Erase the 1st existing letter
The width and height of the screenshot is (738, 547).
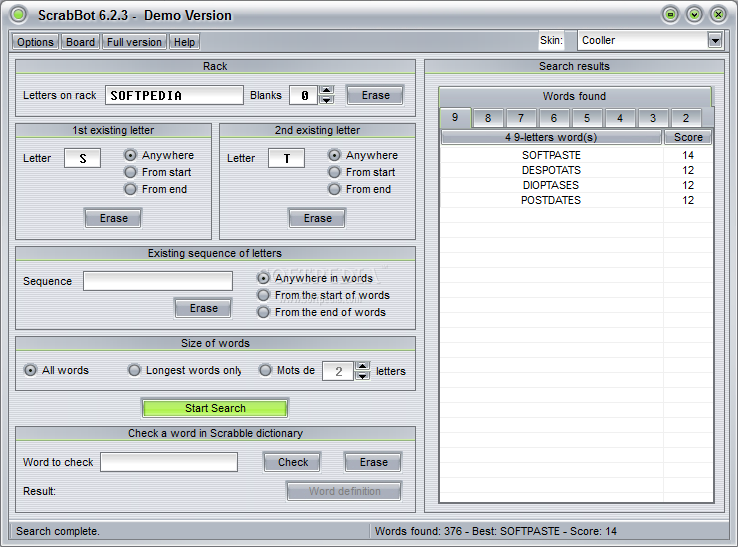(x=113, y=218)
